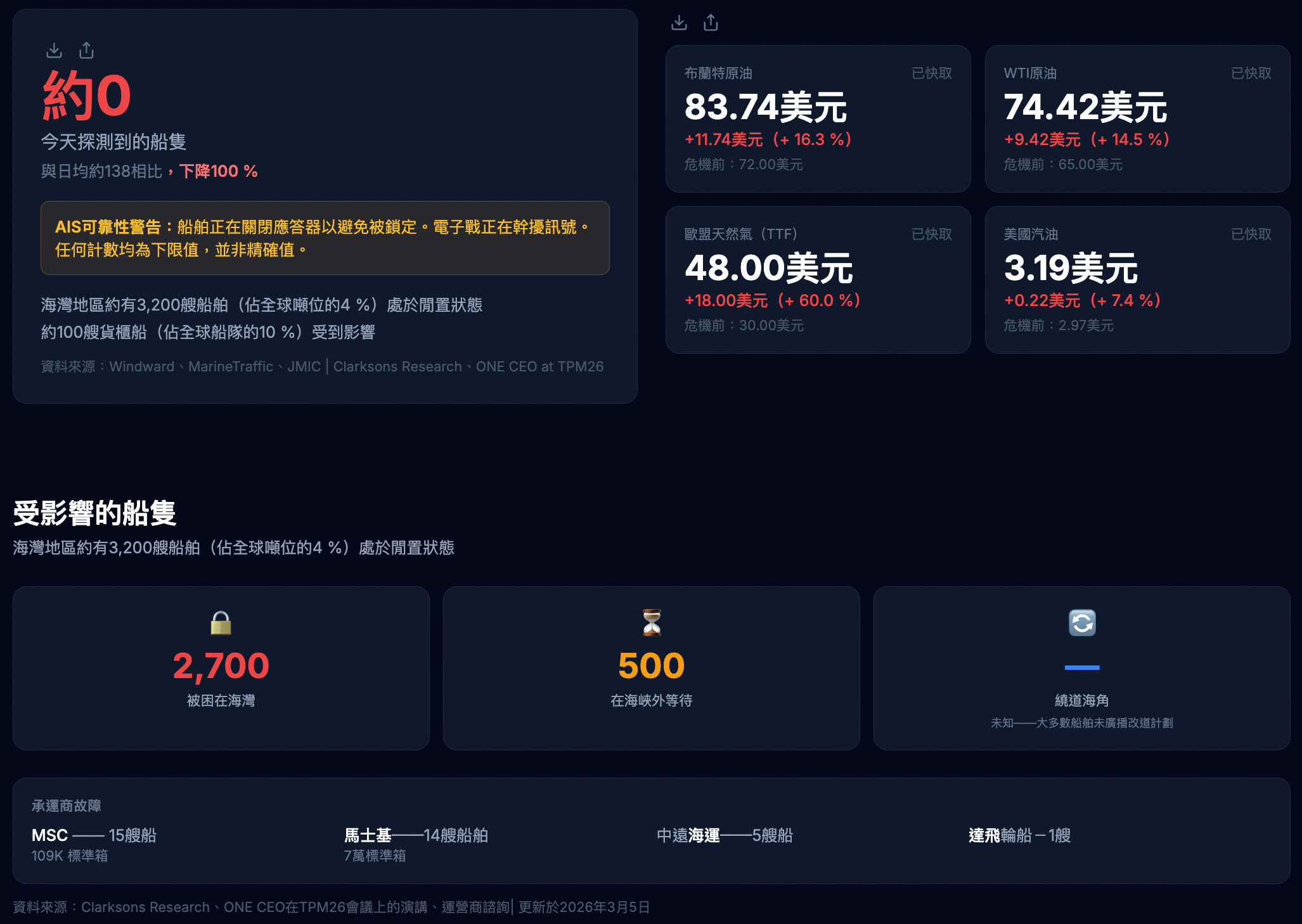Click the AIS可靠性警告 warning banner
1302x924 pixels.
325,238
